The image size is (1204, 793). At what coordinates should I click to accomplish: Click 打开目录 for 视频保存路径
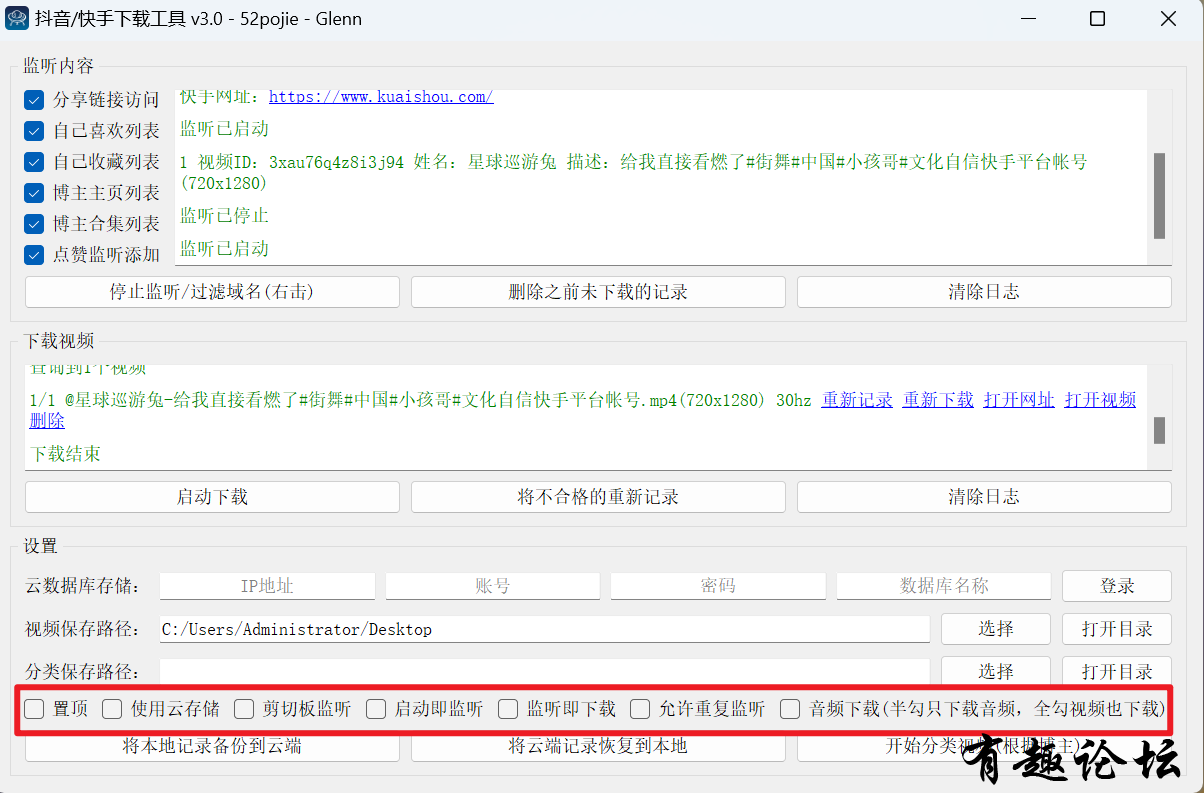coord(1117,629)
